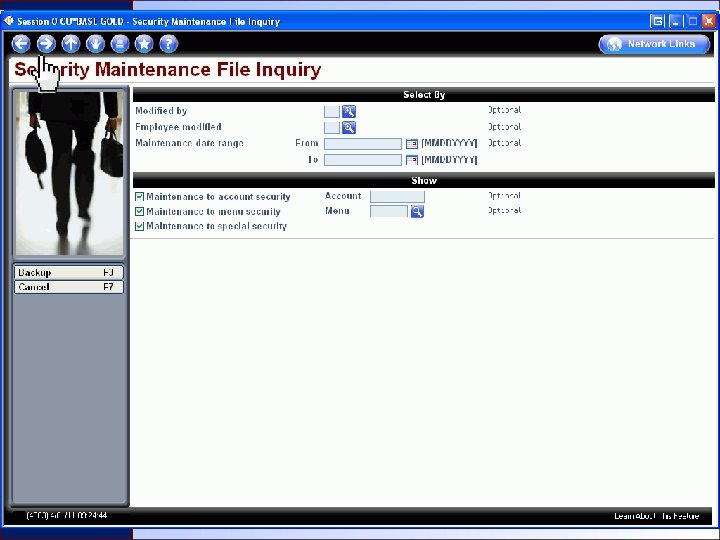Click the Account input field
This screenshot has width=720, height=540.
[x=397, y=197]
